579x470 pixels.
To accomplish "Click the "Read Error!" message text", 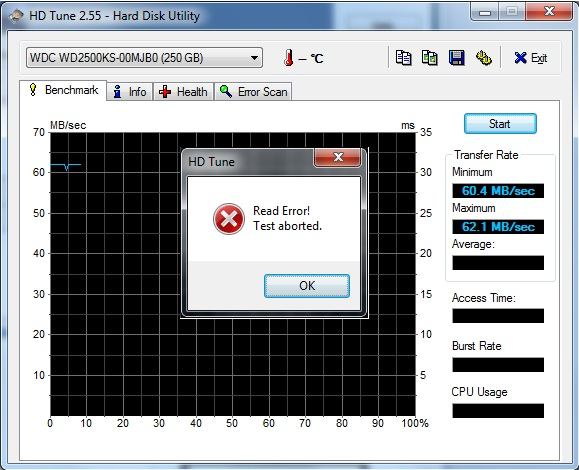I will pos(281,211).
